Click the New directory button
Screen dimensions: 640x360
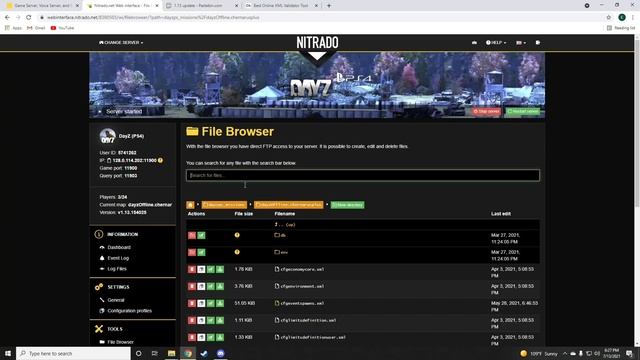click(347, 205)
